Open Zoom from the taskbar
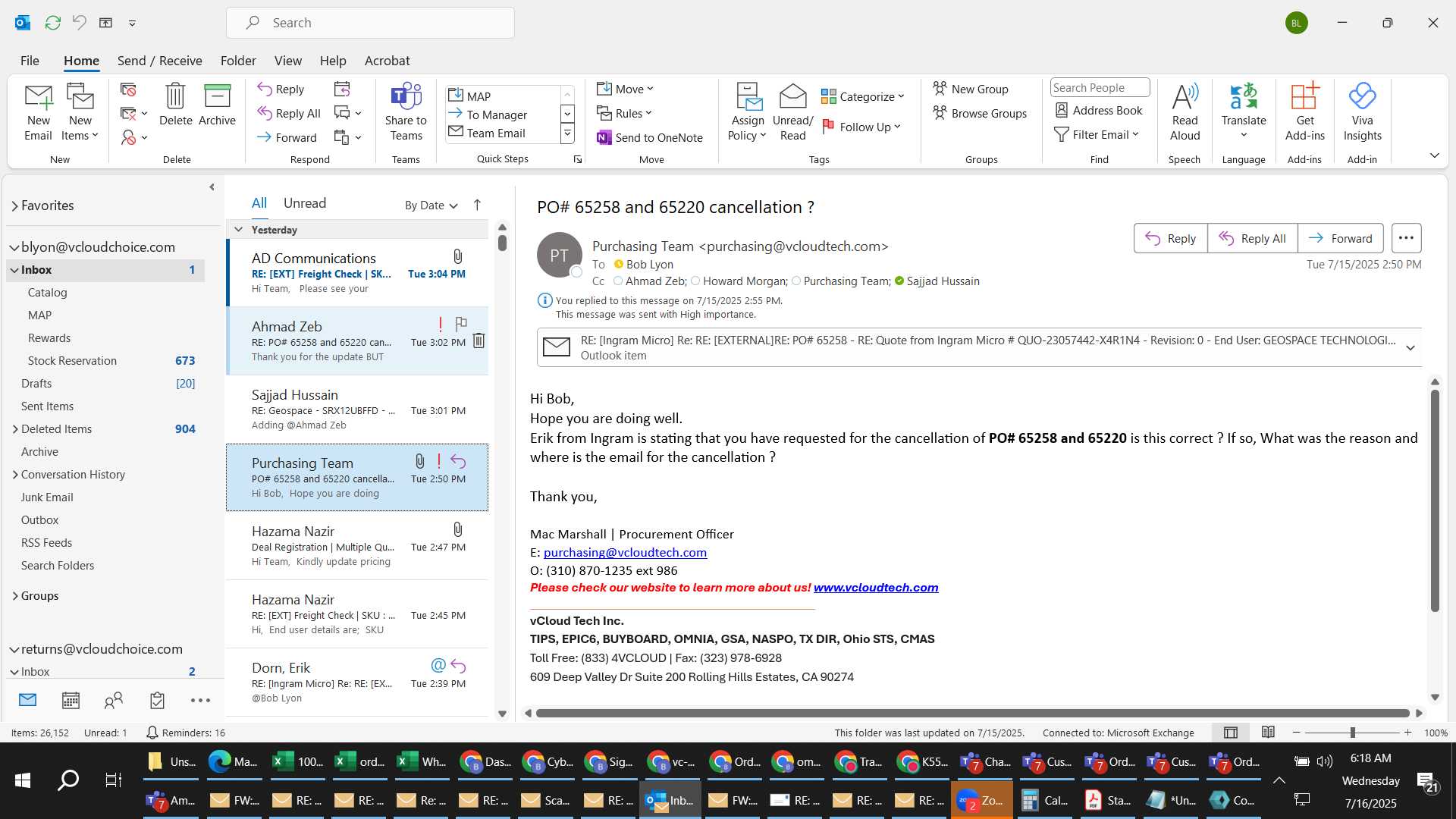The image size is (1456, 819). coord(981,800)
